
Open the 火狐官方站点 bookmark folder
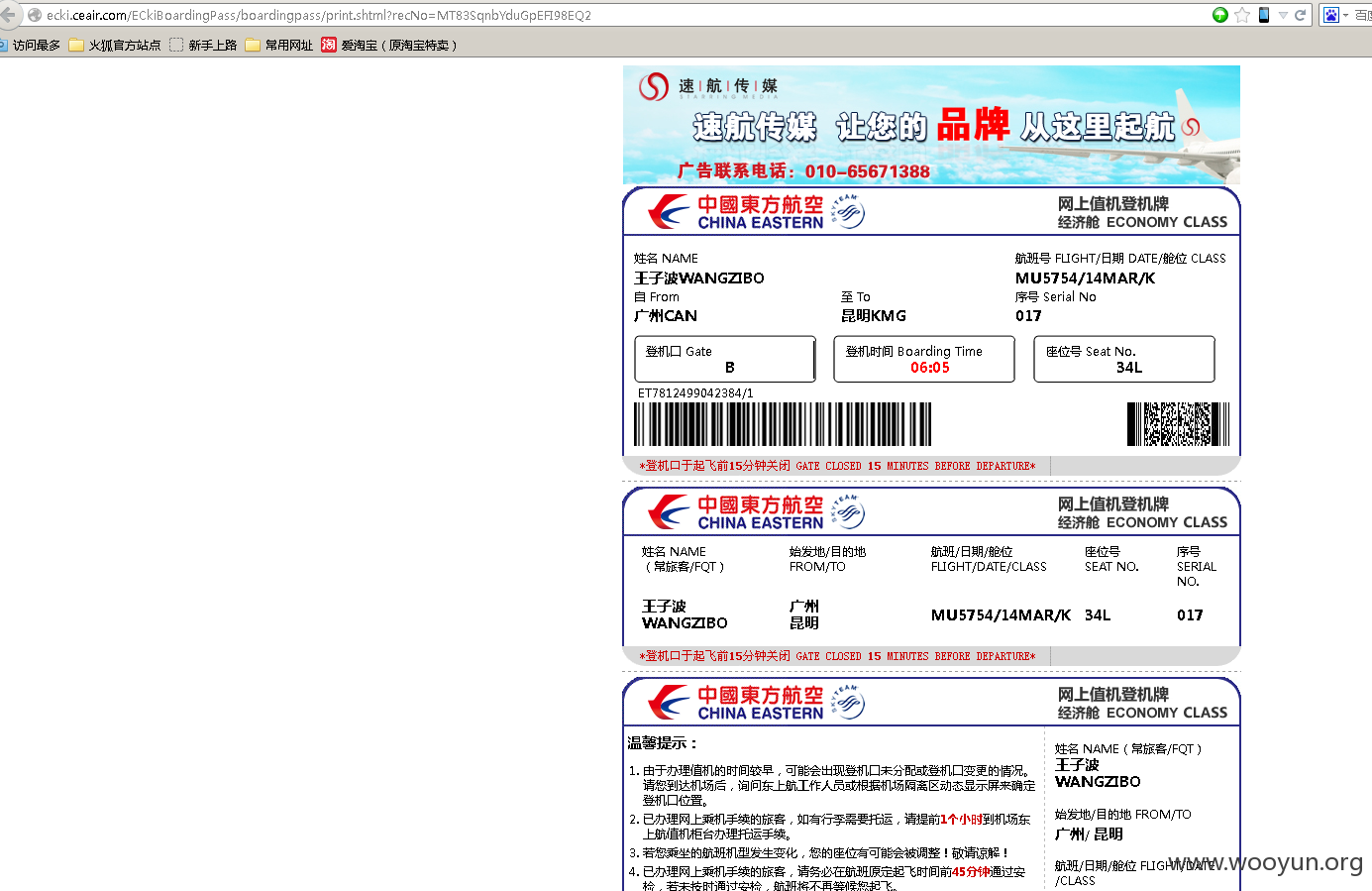(115, 45)
